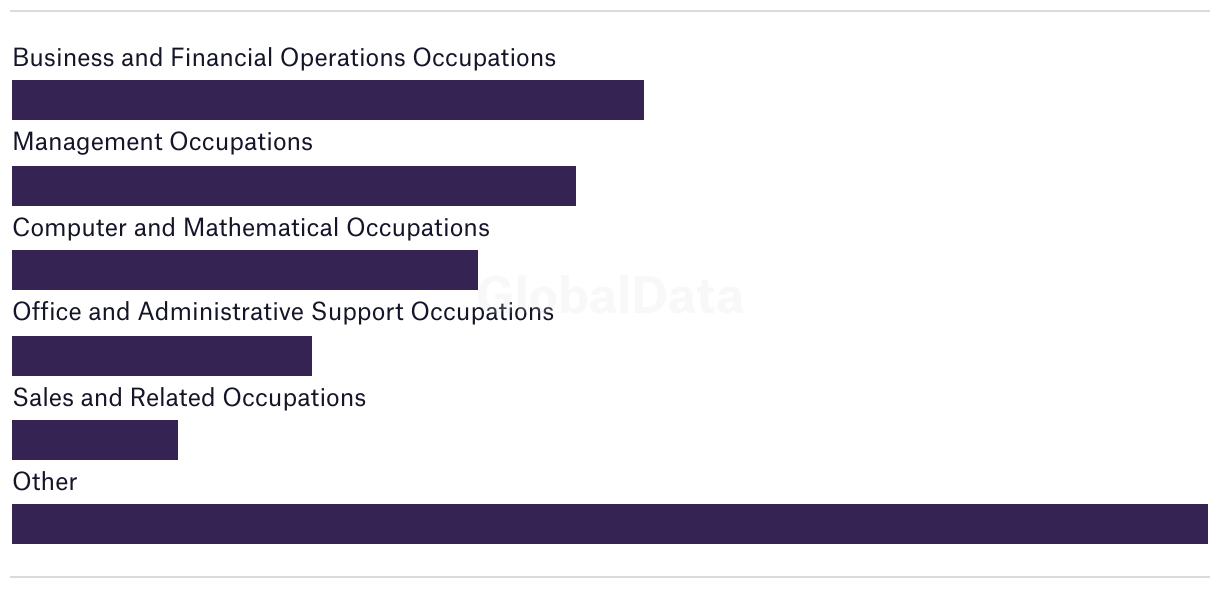Click the Computer and Mathematical Occupations bar
Screen dimensions: 1220x590
(245, 270)
